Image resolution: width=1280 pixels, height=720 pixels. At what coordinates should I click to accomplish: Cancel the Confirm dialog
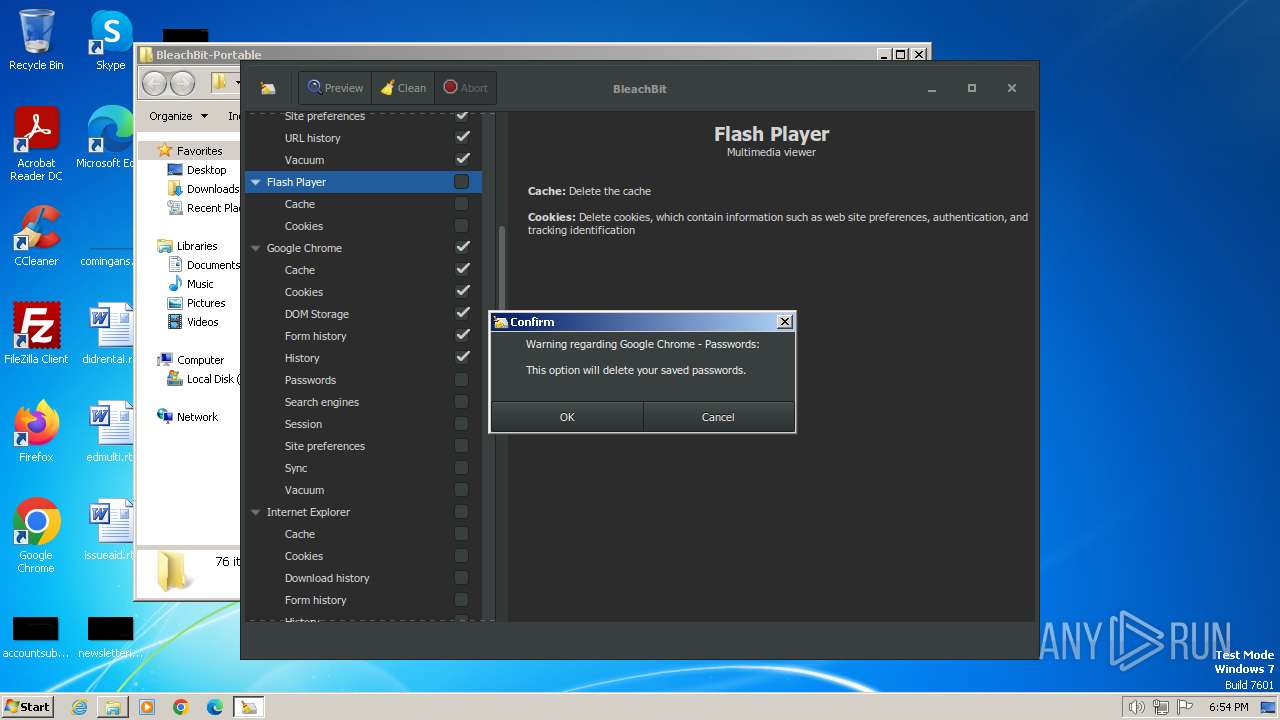point(718,417)
